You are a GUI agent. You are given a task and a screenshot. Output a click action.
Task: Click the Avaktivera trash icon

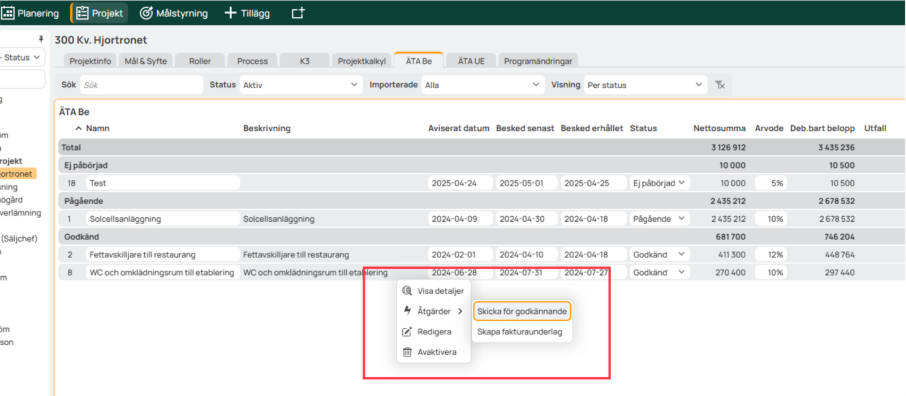click(407, 352)
